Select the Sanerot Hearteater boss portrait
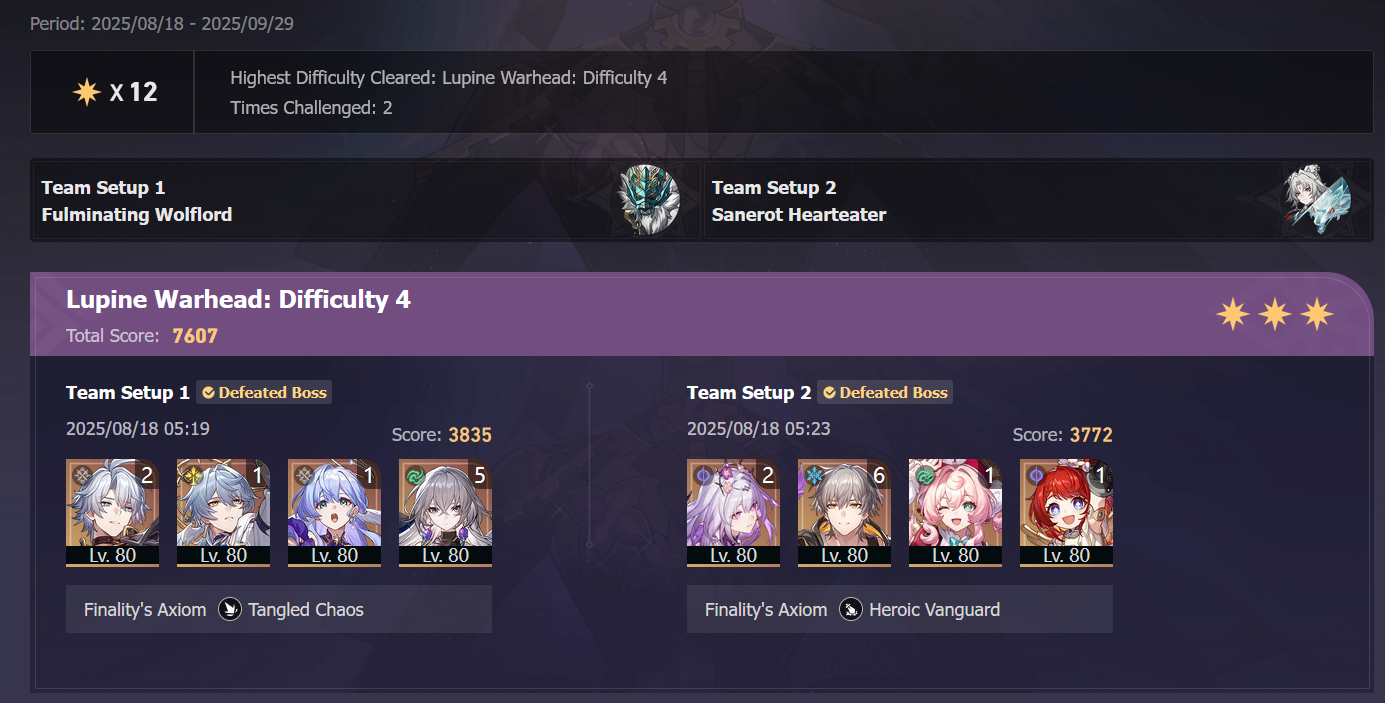The image size is (1385, 703). pos(1316,200)
